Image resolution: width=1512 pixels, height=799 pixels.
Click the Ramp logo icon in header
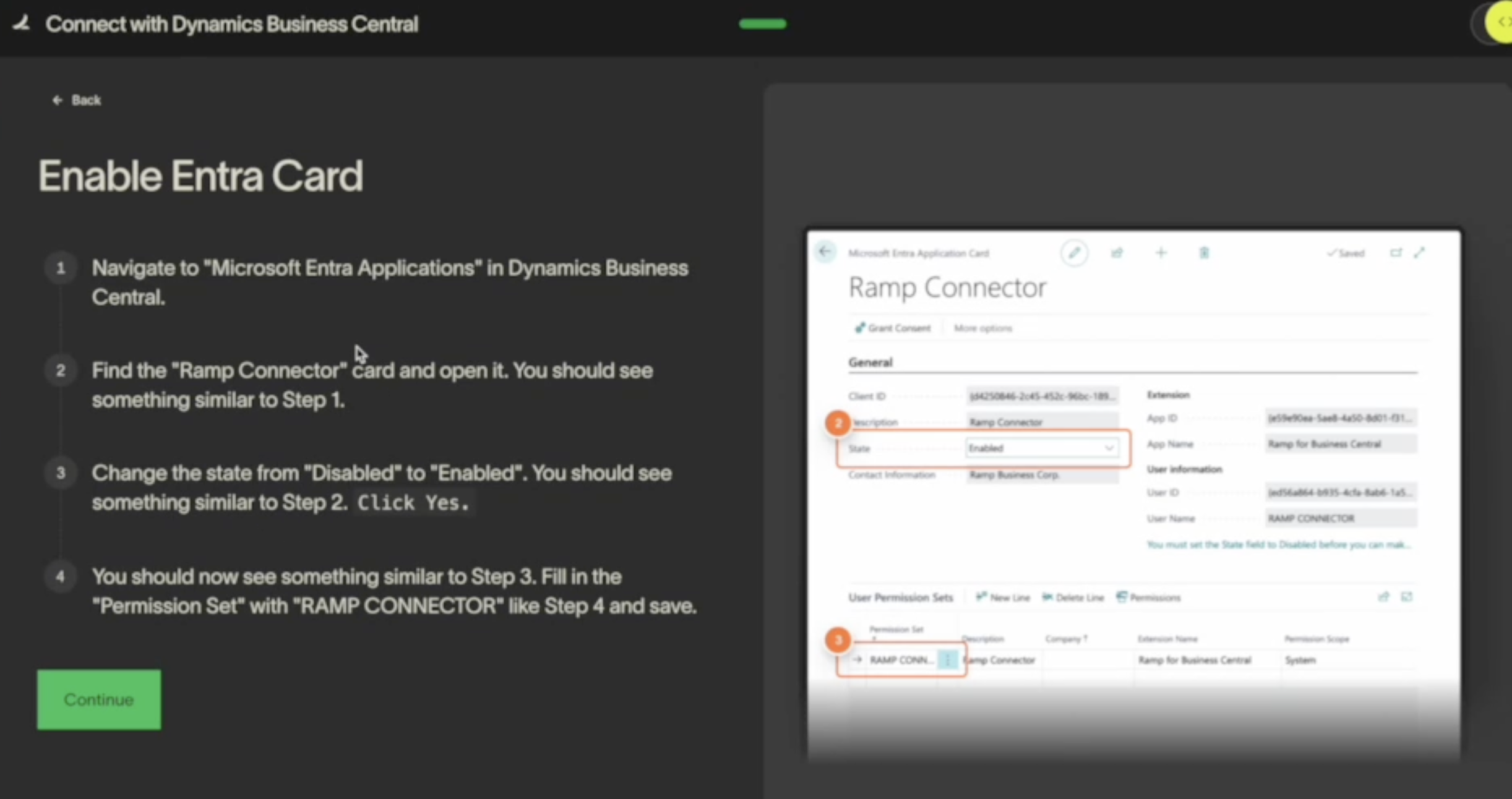pyautogui.click(x=22, y=23)
